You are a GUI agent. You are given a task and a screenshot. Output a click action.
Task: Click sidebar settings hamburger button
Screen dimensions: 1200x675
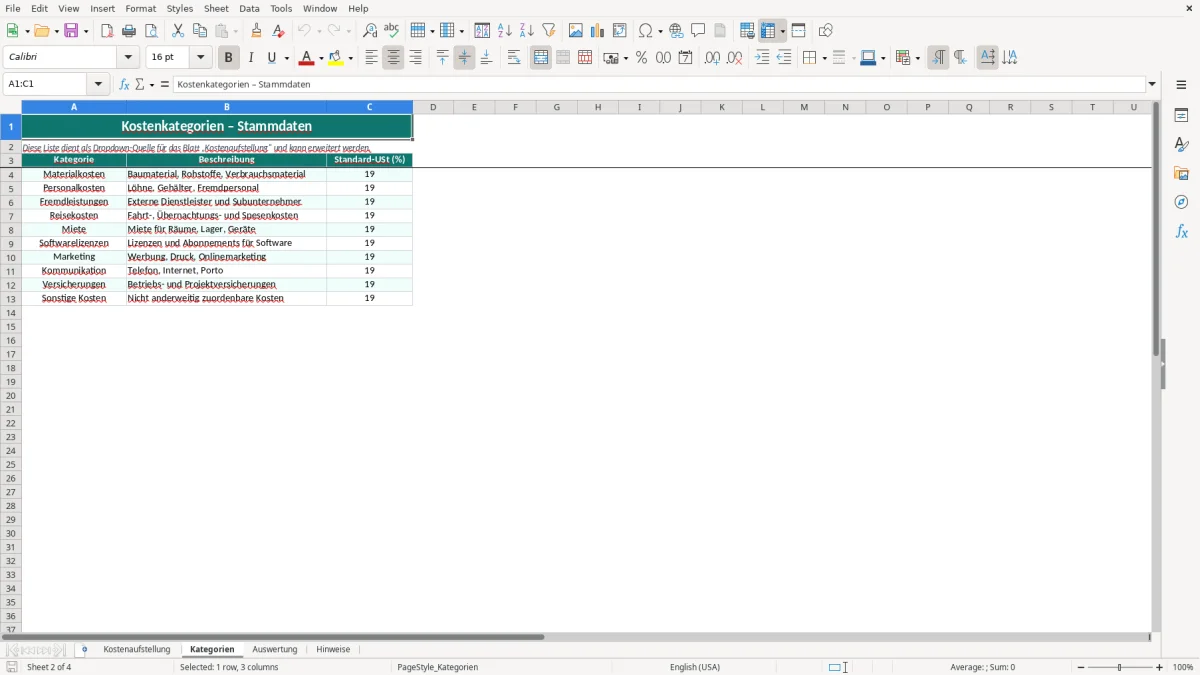tap(1181, 85)
